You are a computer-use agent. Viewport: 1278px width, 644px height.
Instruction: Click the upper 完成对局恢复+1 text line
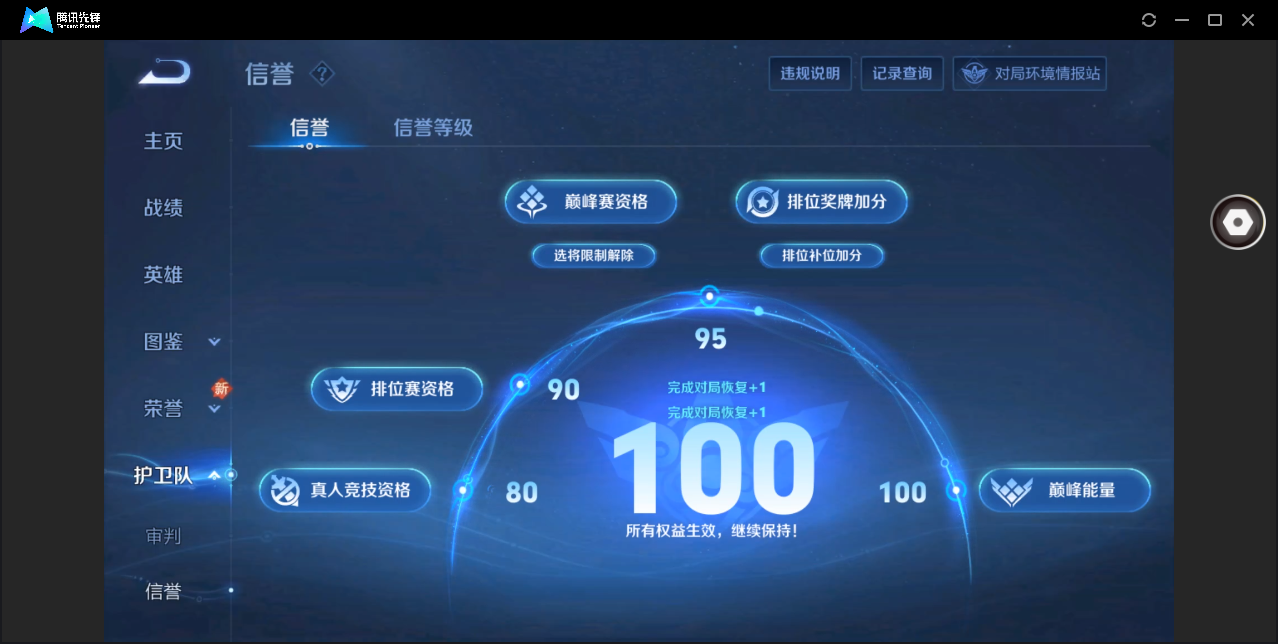[x=717, y=388]
